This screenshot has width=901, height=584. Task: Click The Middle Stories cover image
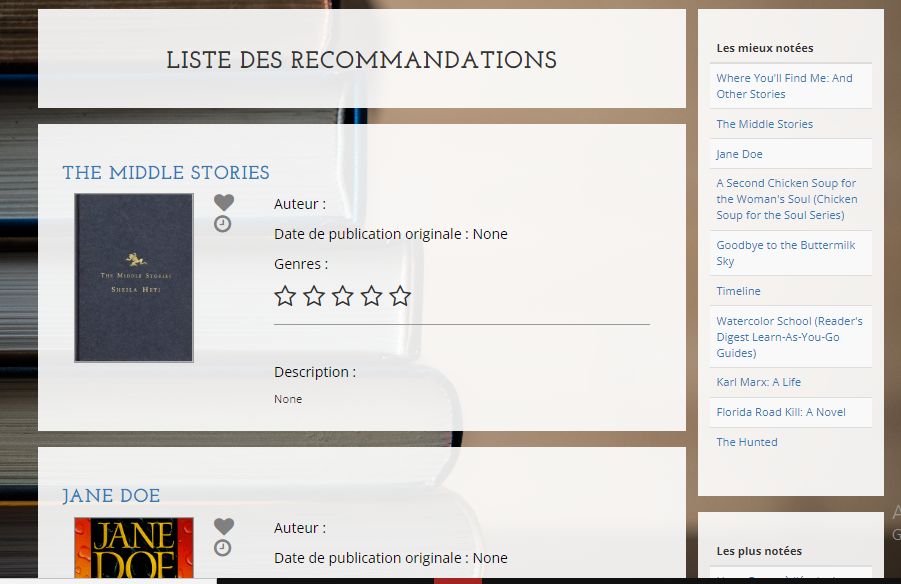[x=134, y=277]
